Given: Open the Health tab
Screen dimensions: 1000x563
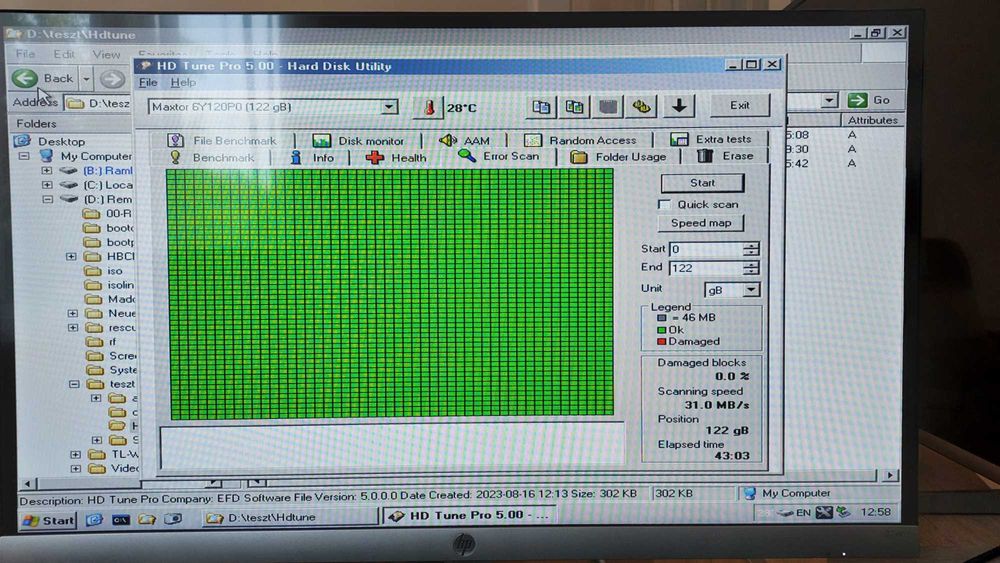Looking at the screenshot, I should coord(396,157).
